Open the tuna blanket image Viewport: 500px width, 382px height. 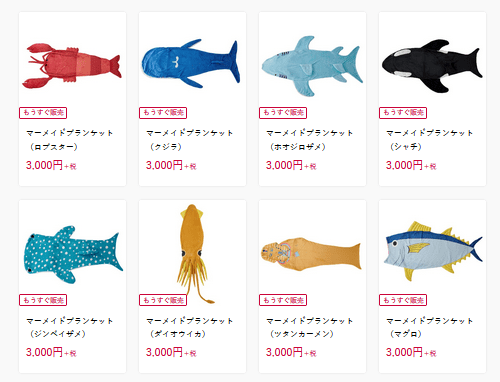click(433, 251)
